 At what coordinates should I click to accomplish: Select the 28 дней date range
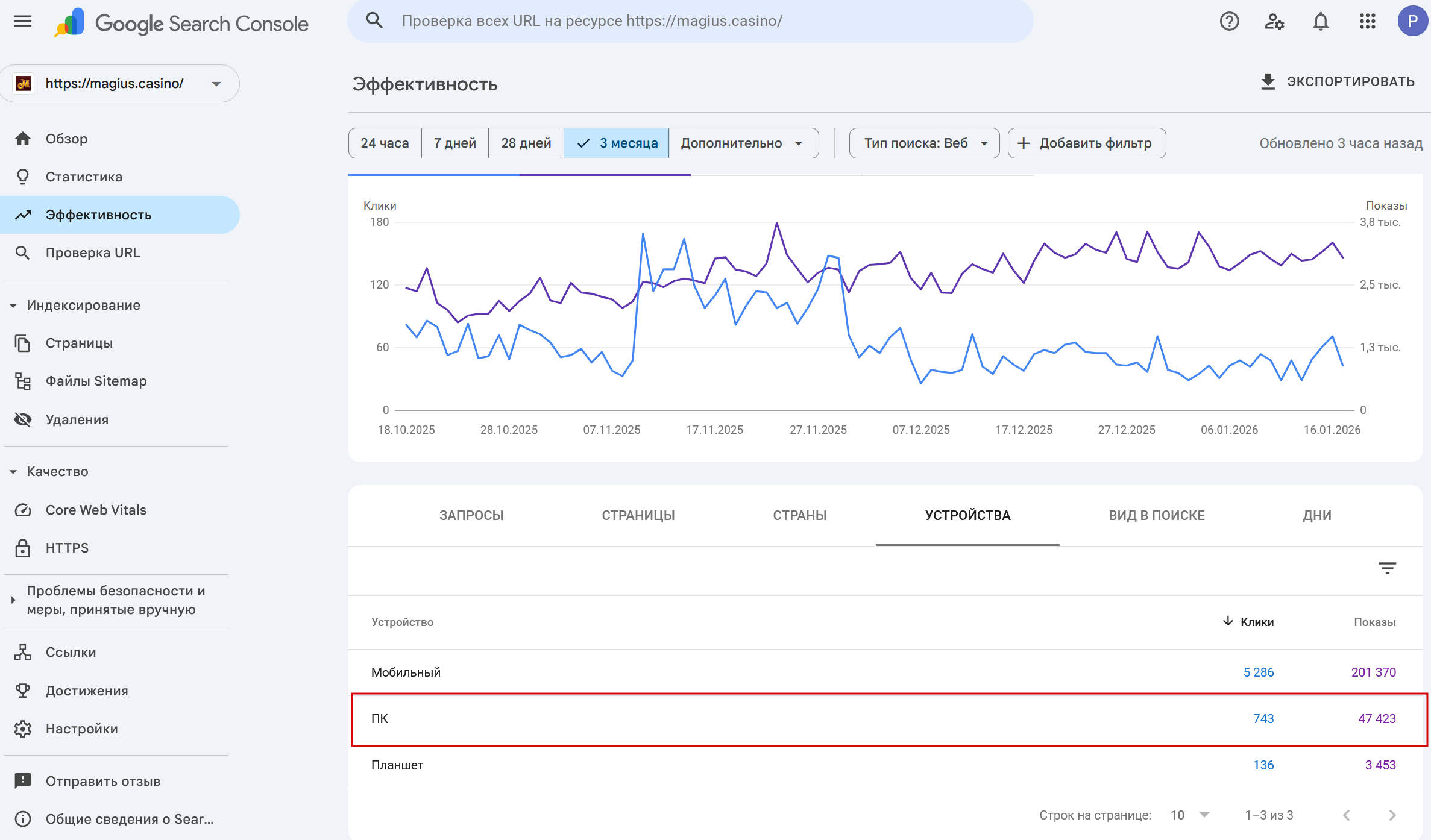point(526,143)
